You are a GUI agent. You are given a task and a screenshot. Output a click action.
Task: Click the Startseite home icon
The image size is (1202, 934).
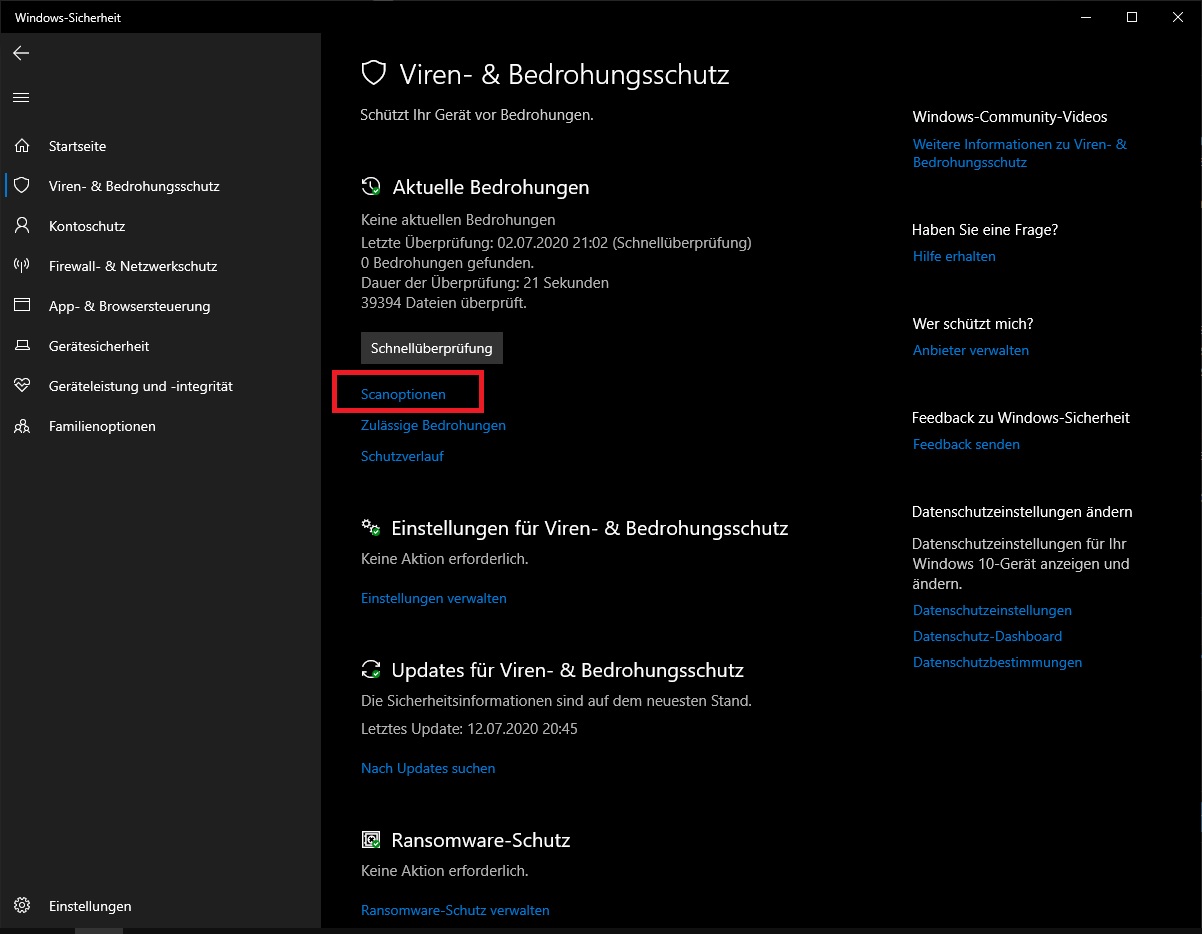[x=22, y=146]
